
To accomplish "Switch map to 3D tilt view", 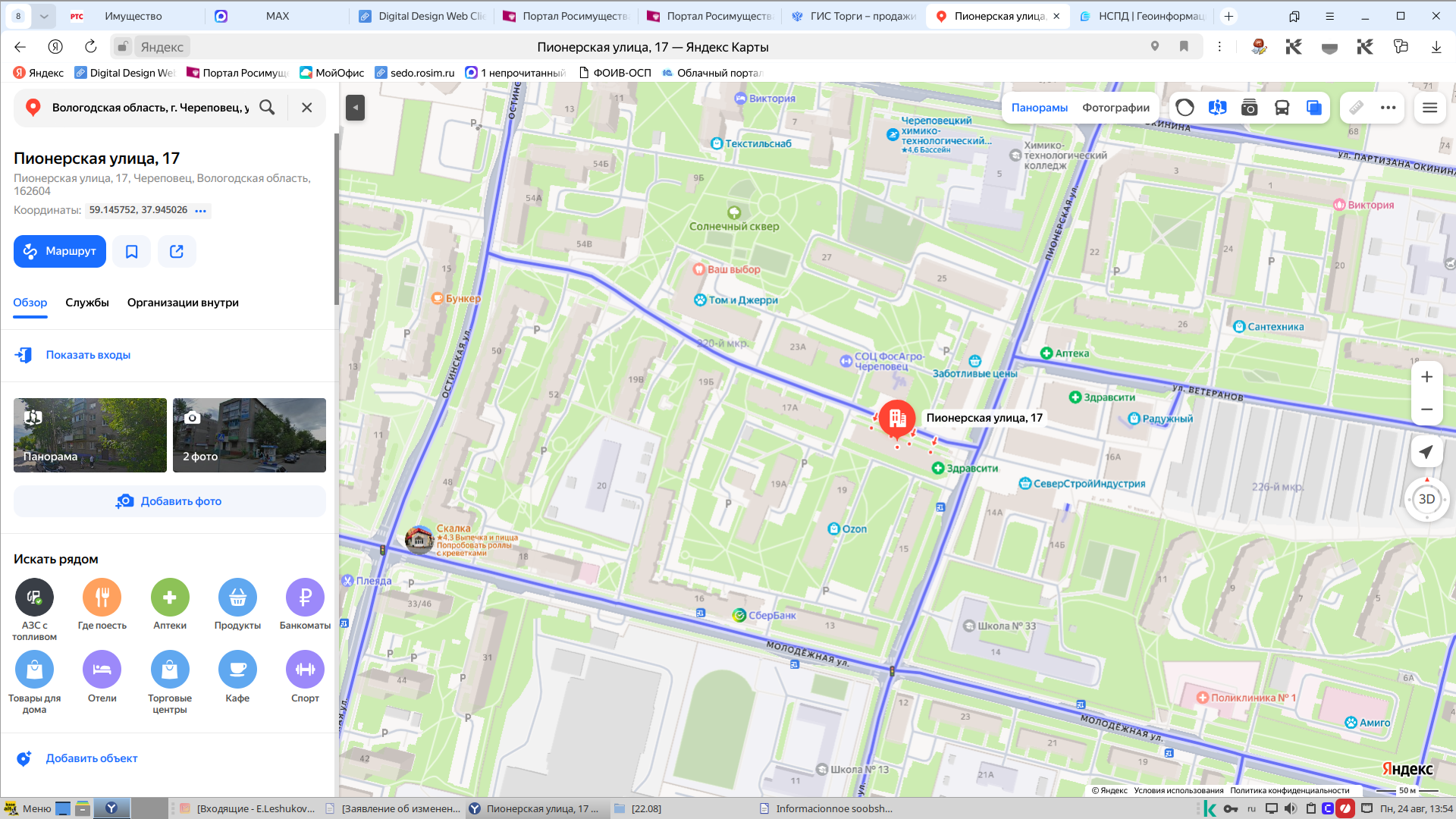I will click(1426, 499).
